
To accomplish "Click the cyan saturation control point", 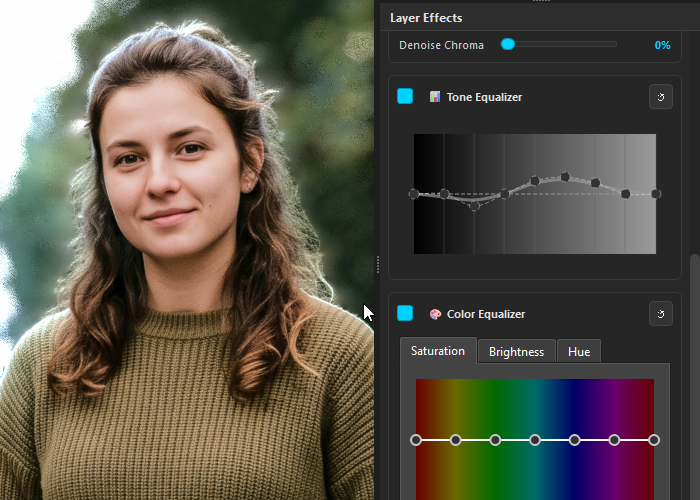I will pos(535,440).
